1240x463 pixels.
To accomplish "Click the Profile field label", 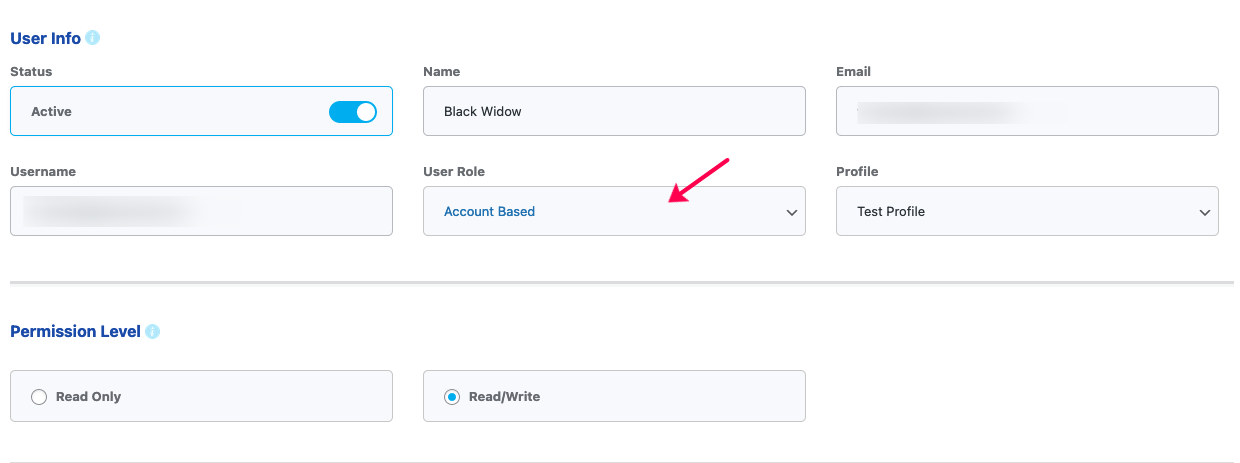I will tap(857, 172).
